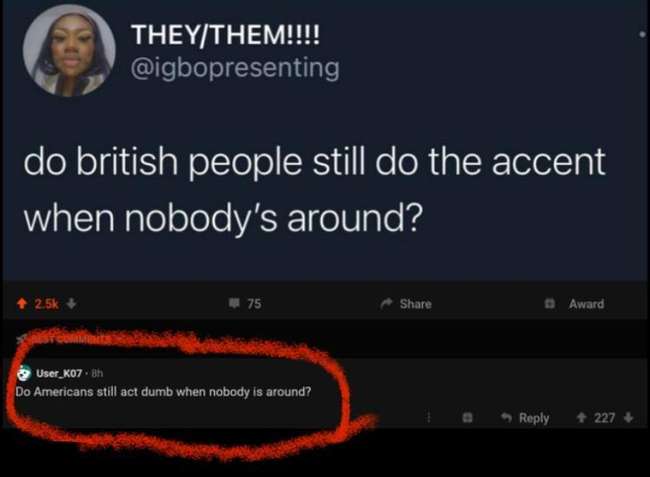Open the tweet author's profile picture

69,51
